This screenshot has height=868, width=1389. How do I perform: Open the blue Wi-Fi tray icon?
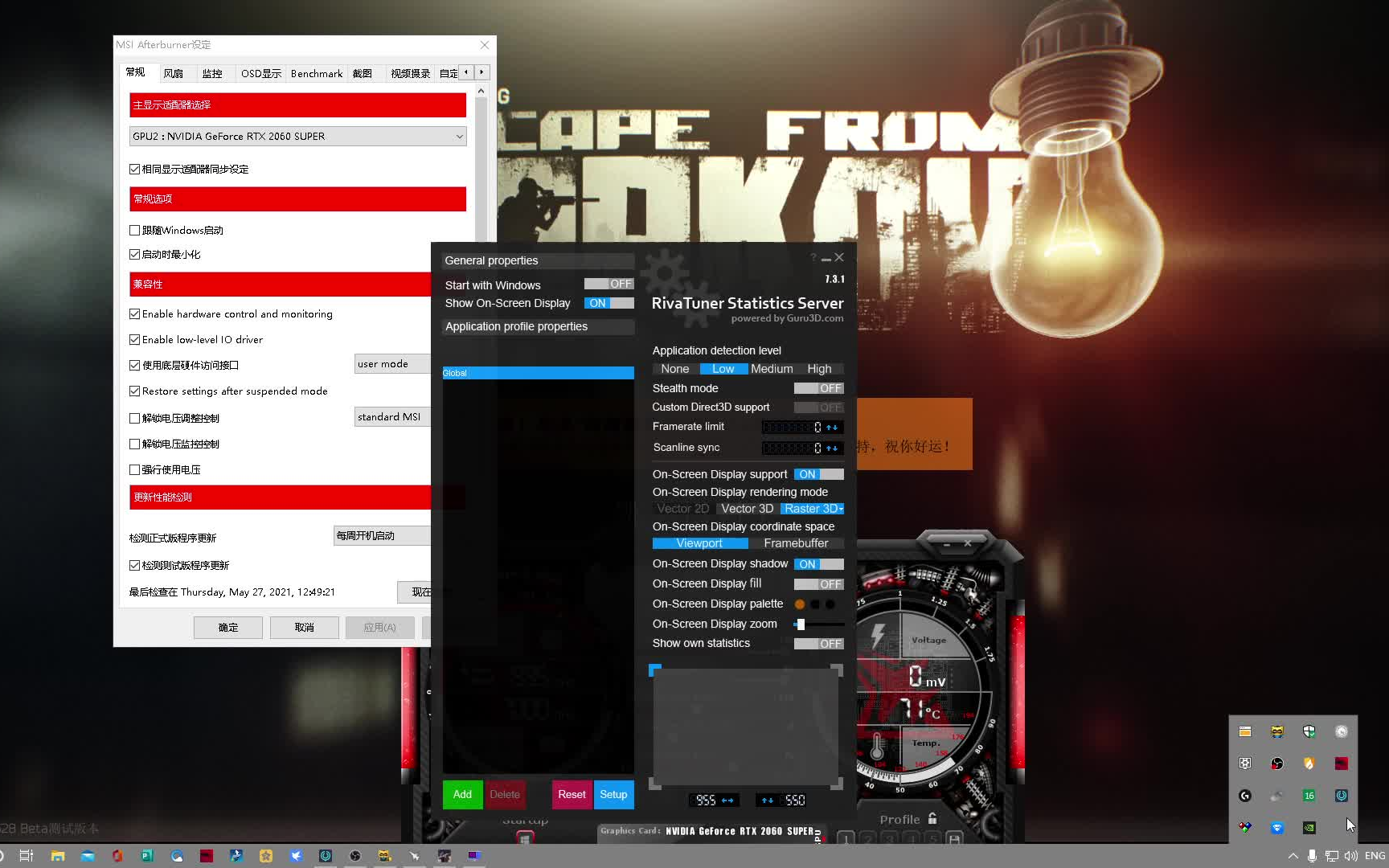(1277, 828)
